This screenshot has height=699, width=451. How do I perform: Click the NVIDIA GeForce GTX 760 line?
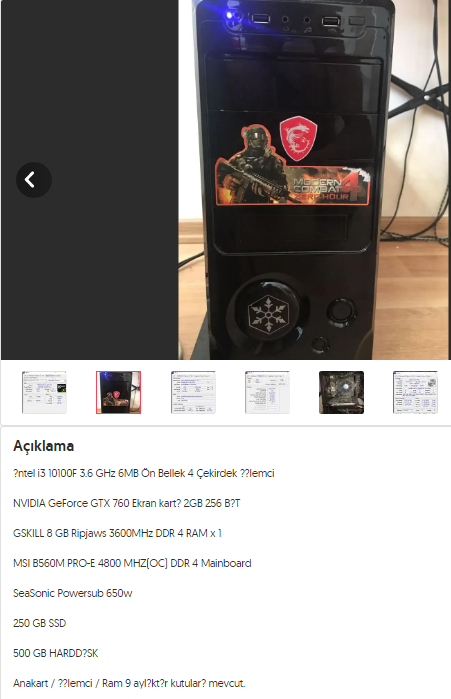coord(127,503)
